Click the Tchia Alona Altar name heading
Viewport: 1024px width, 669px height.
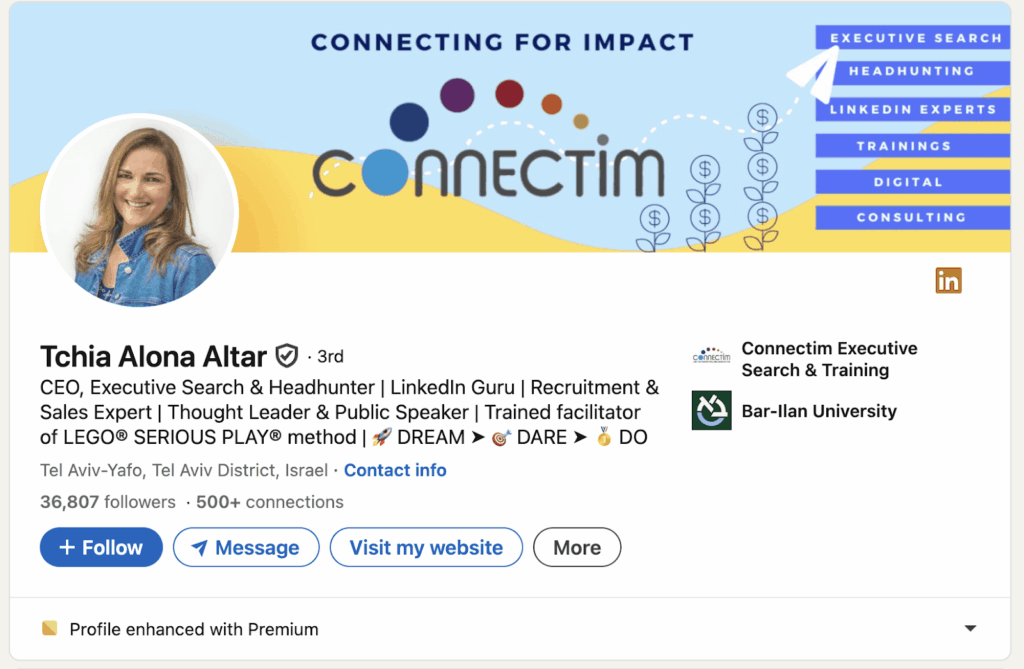[x=153, y=356]
